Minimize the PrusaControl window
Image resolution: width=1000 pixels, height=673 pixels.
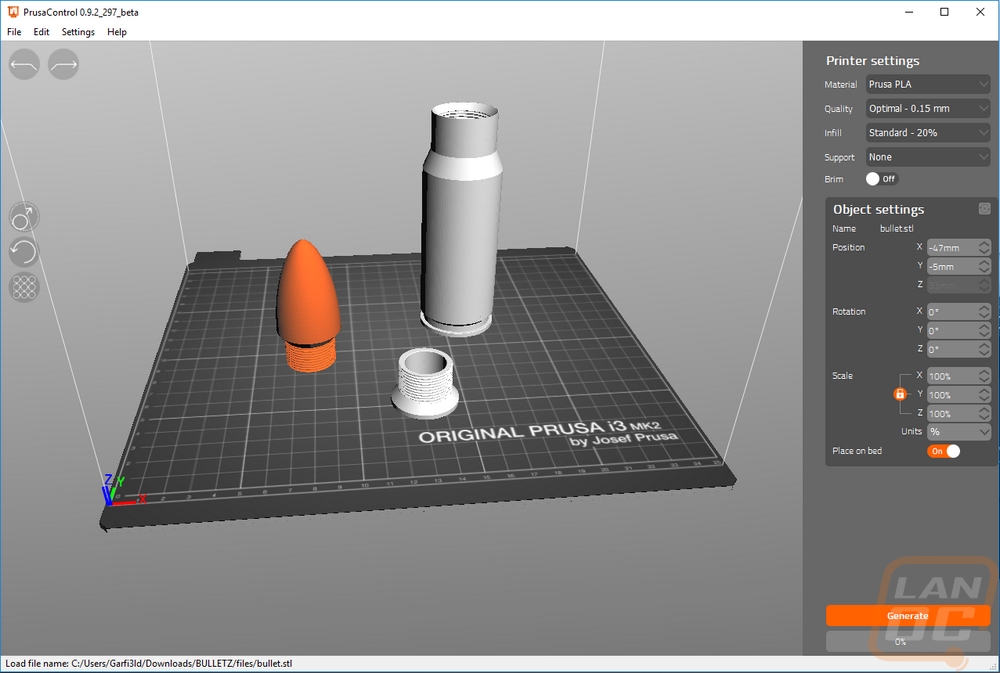point(909,12)
